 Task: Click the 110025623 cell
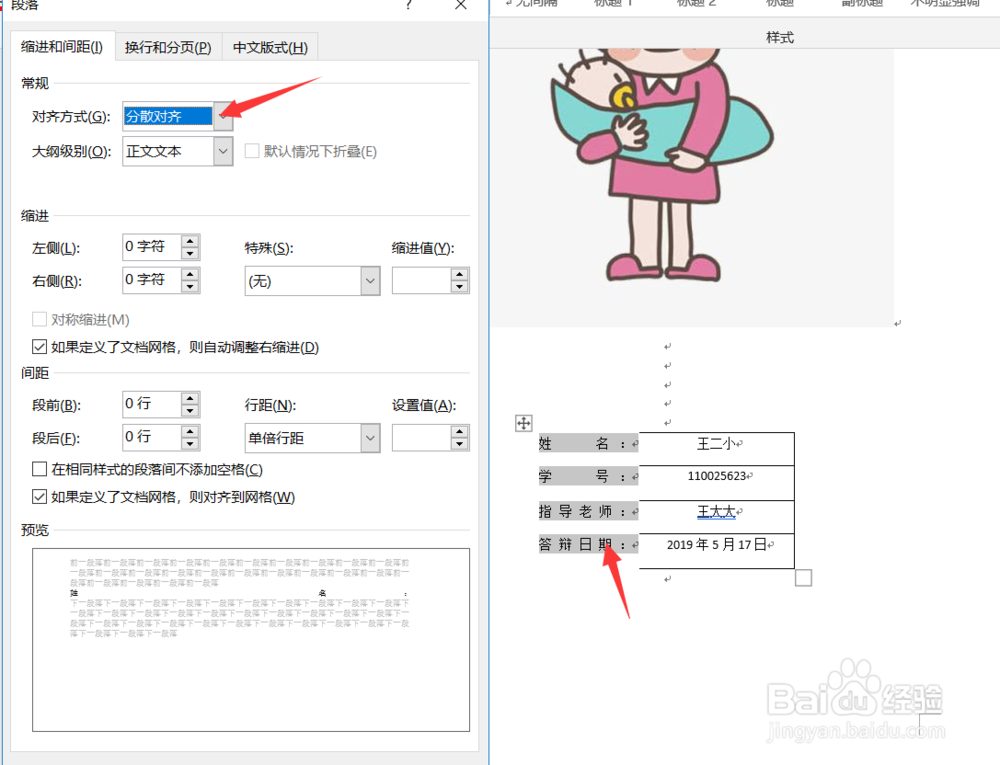[x=717, y=483]
